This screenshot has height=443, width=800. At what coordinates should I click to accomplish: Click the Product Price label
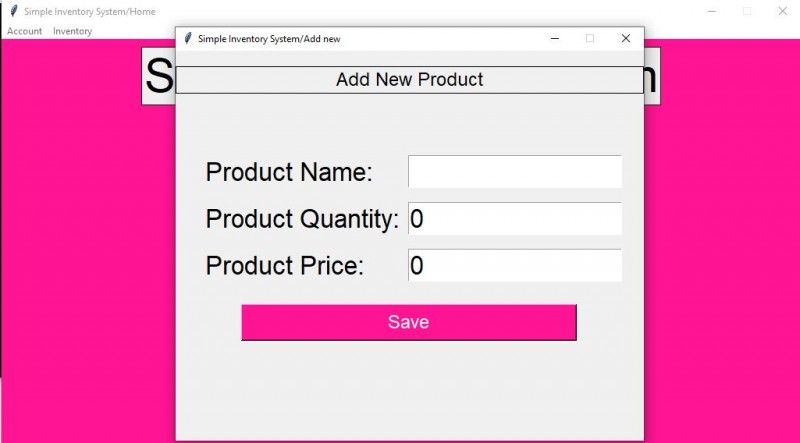click(285, 266)
